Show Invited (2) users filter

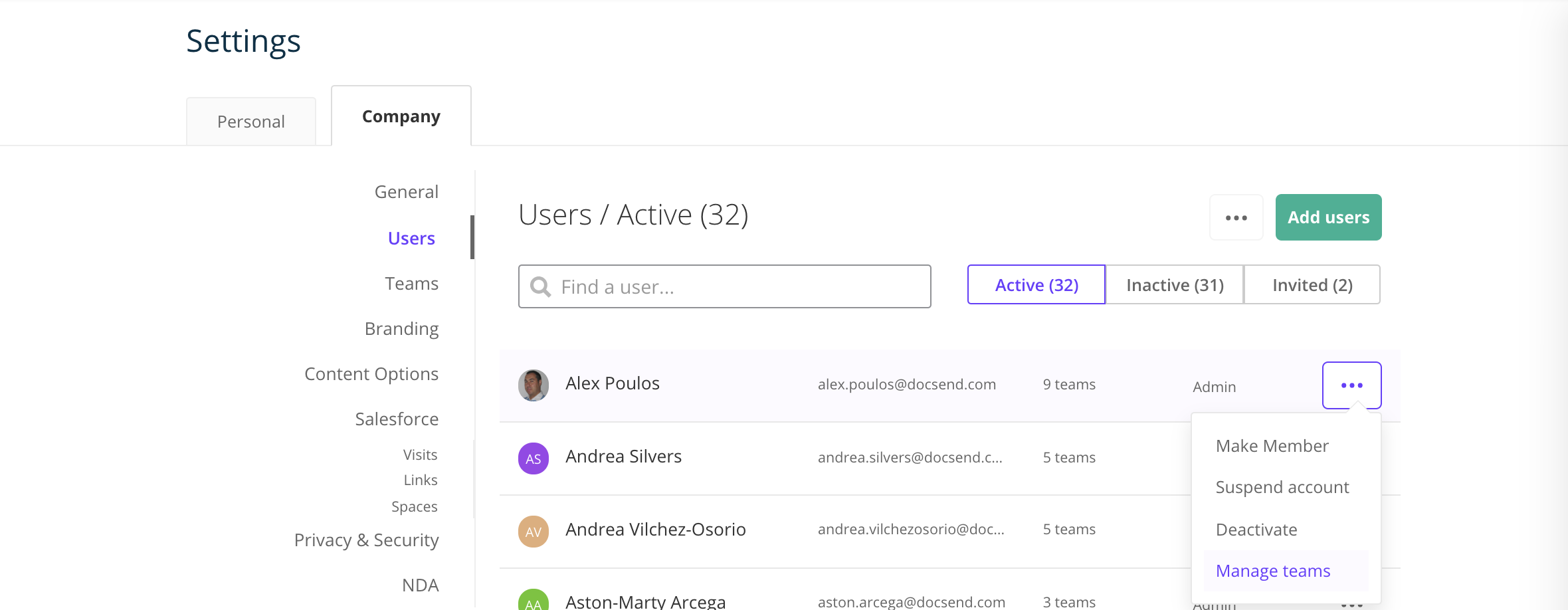point(1312,285)
